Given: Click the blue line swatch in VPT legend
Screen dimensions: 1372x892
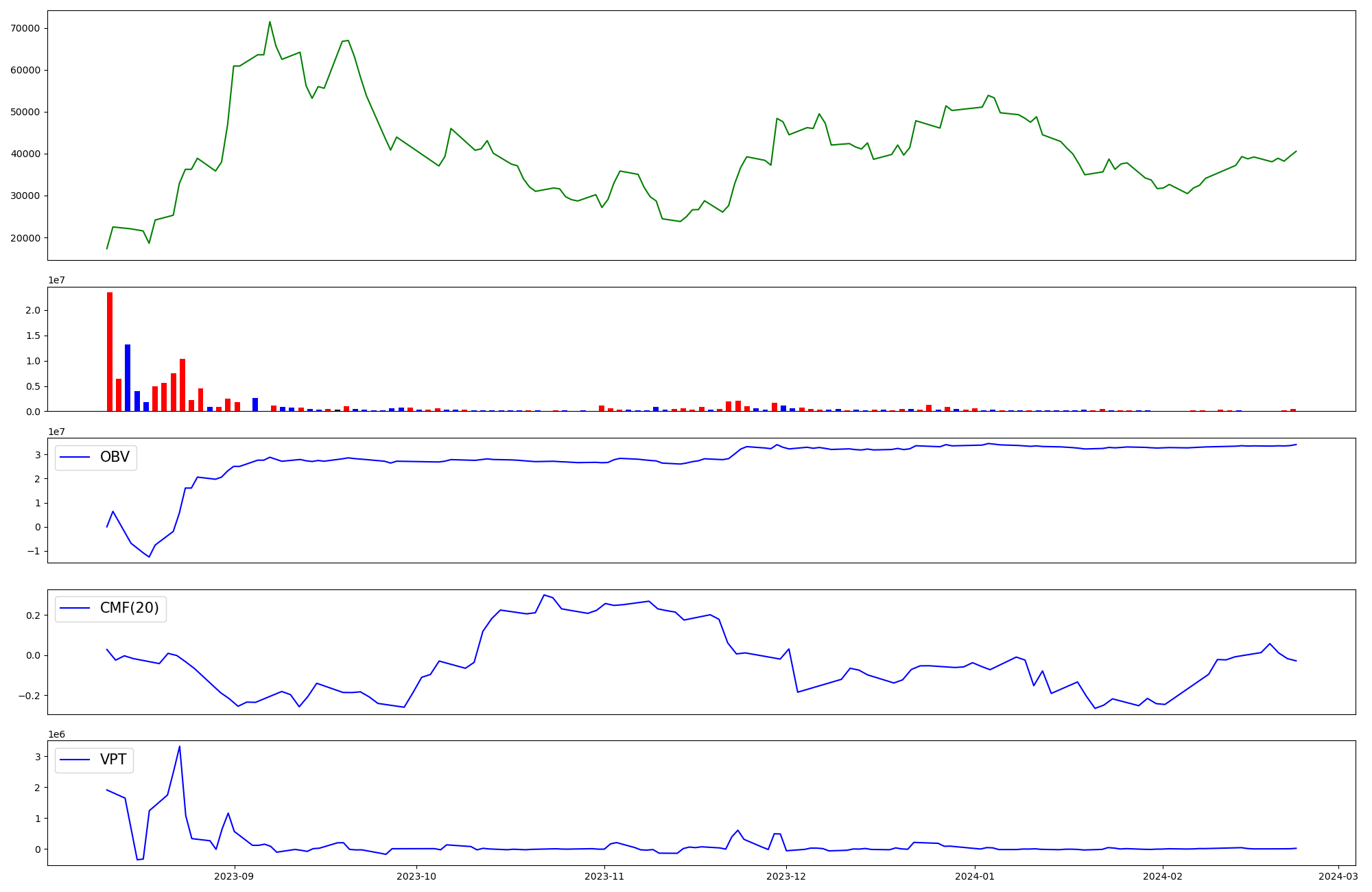Looking at the screenshot, I should pyautogui.click(x=75, y=760).
